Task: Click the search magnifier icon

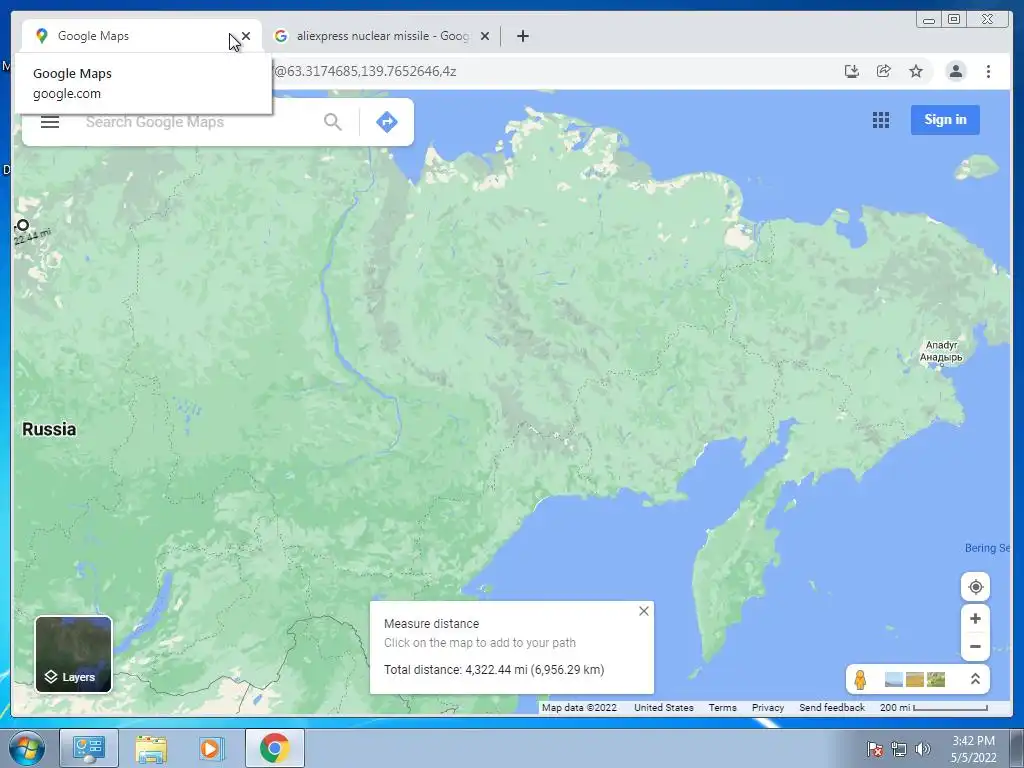Action: (332, 122)
